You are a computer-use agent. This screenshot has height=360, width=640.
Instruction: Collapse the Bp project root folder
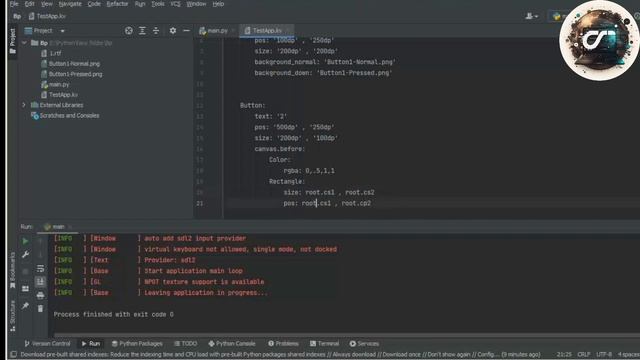pos(24,43)
